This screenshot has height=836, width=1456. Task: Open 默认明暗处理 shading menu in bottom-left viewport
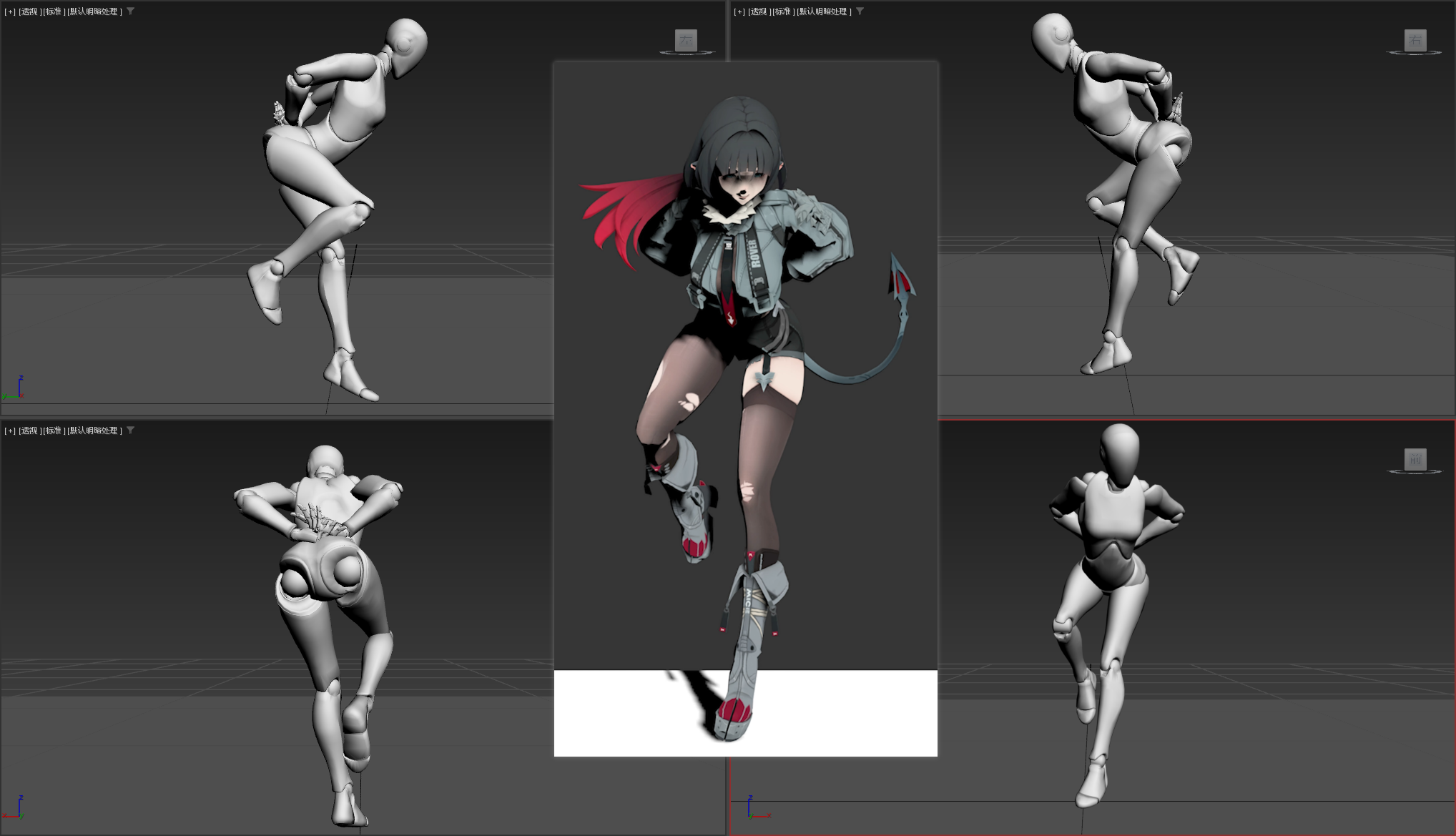[x=94, y=431]
